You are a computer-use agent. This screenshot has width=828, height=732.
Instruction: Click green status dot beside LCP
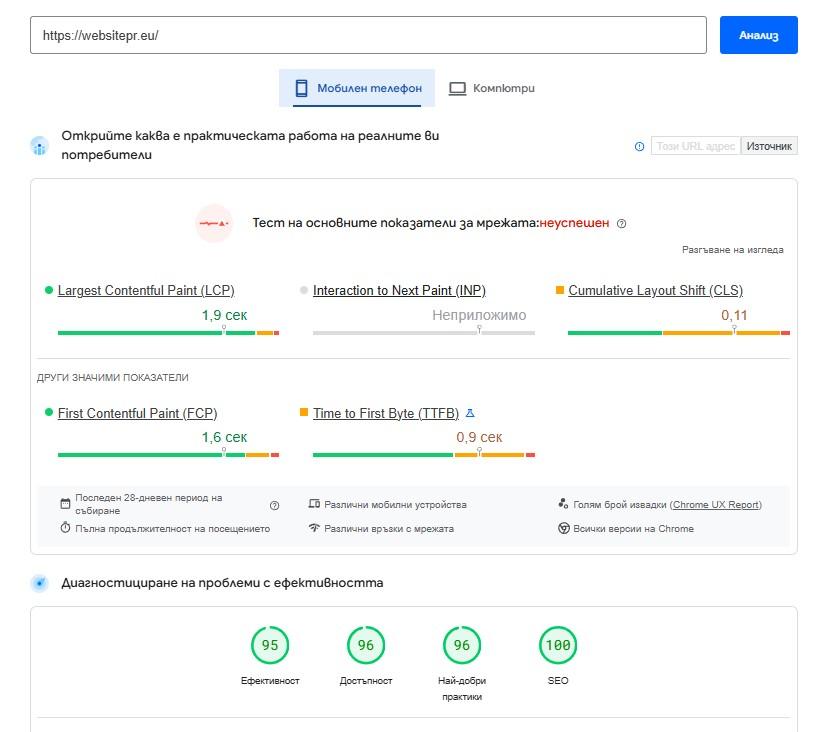pyautogui.click(x=49, y=290)
